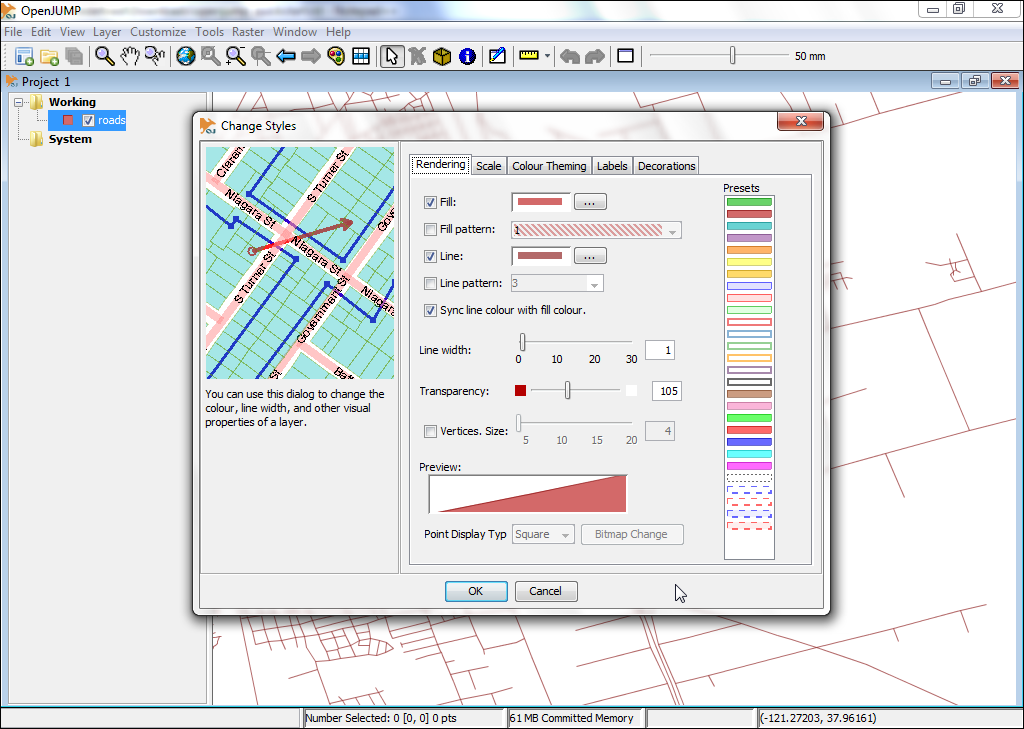Open the View/Edit Attributes table icon

pos(361,56)
